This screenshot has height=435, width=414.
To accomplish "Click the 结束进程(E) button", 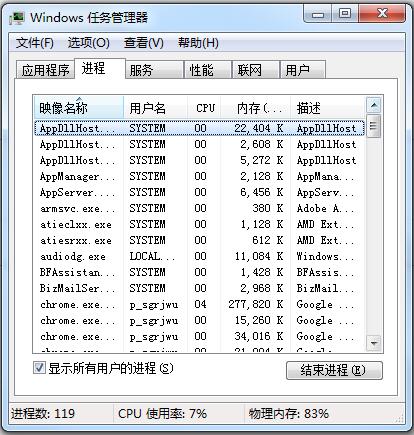I will click(x=334, y=370).
